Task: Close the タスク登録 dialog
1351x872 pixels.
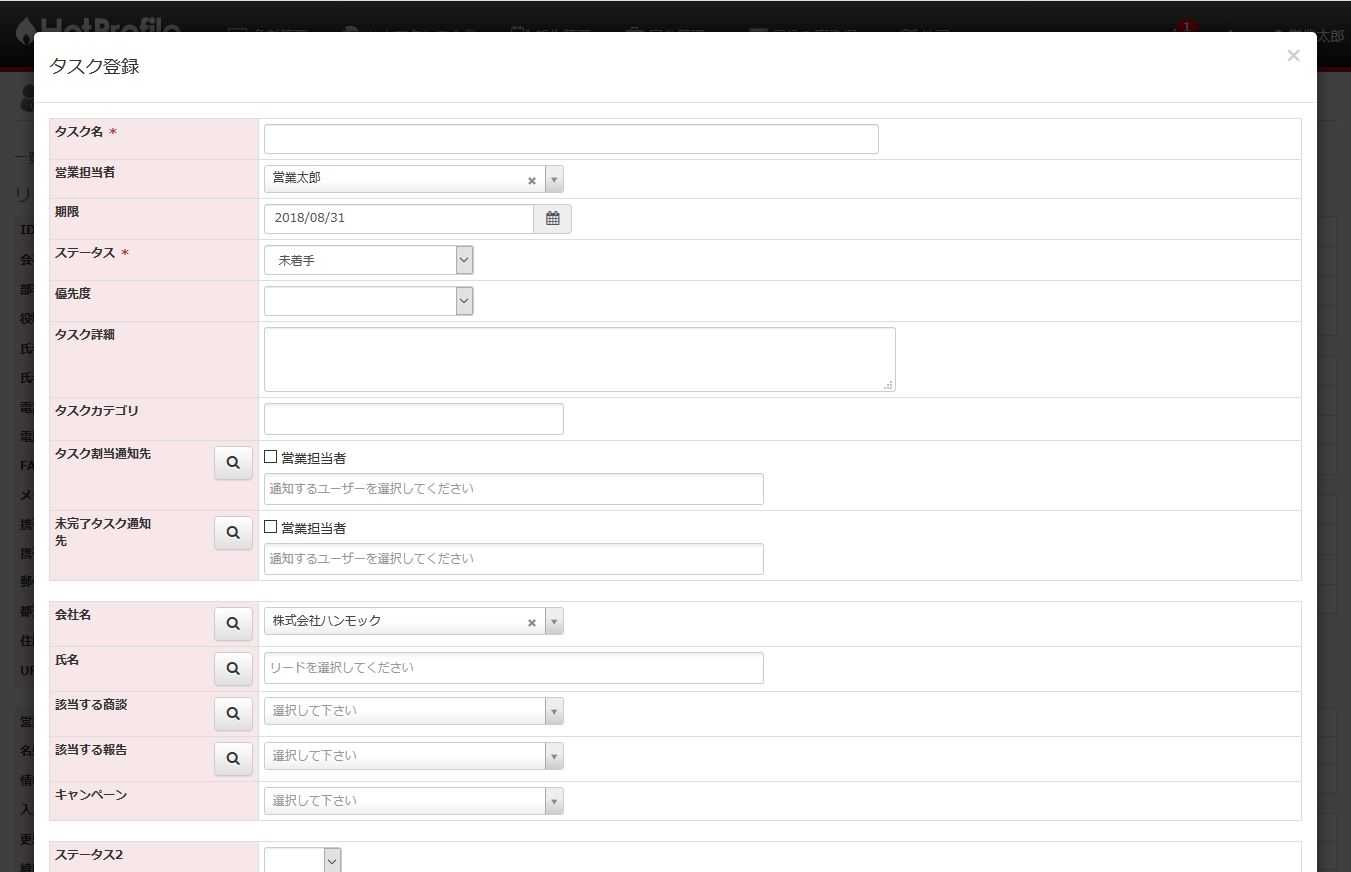Action: [1293, 56]
